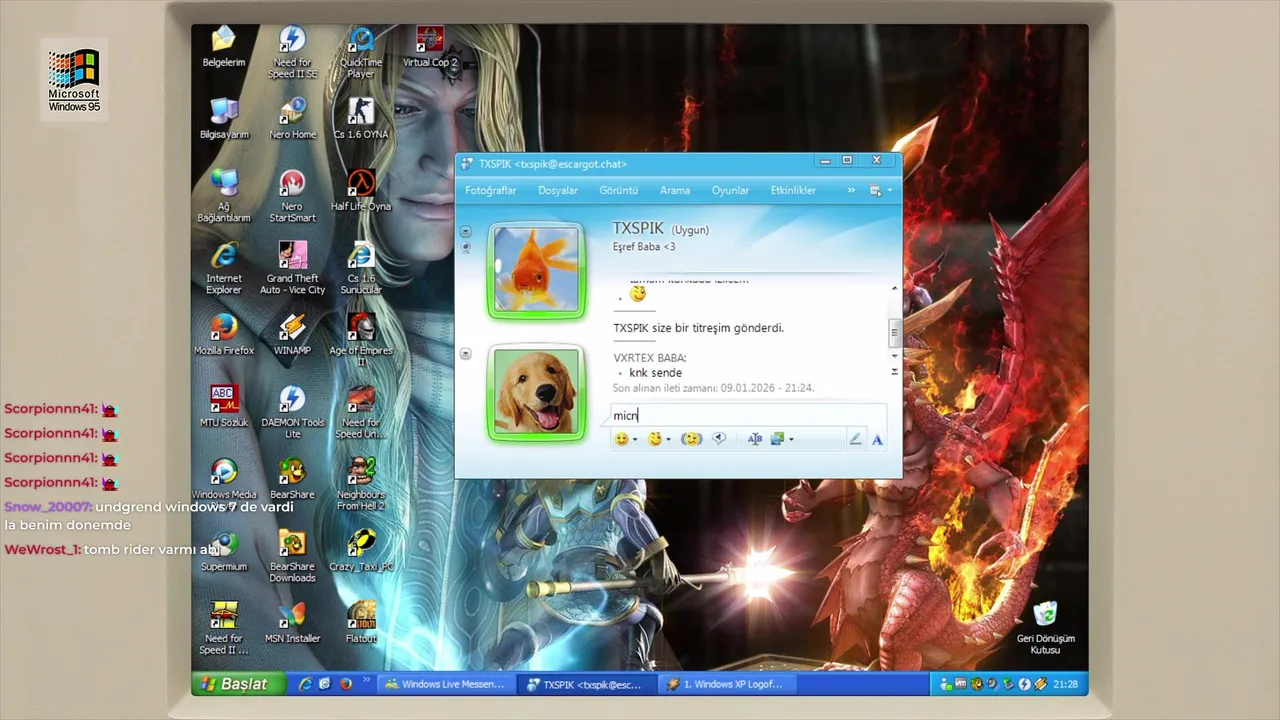The width and height of the screenshot is (1280, 720).
Task: Toggle text typing mode with blue A
Action: pyautogui.click(x=877, y=439)
